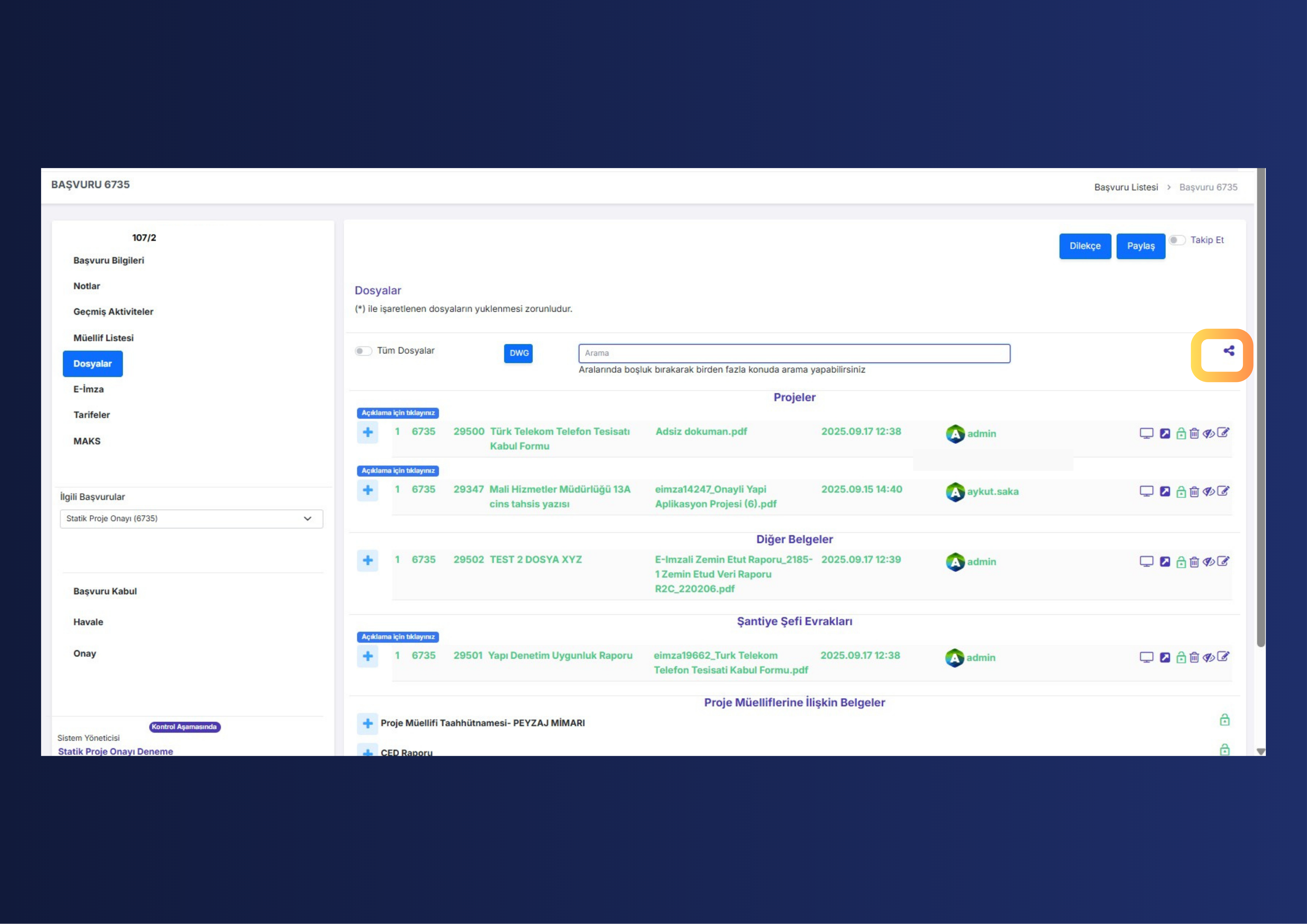Edit TEST 2 DOSYA XYZ with pencil icon
Screen dimensions: 1307x924
click(1223, 561)
